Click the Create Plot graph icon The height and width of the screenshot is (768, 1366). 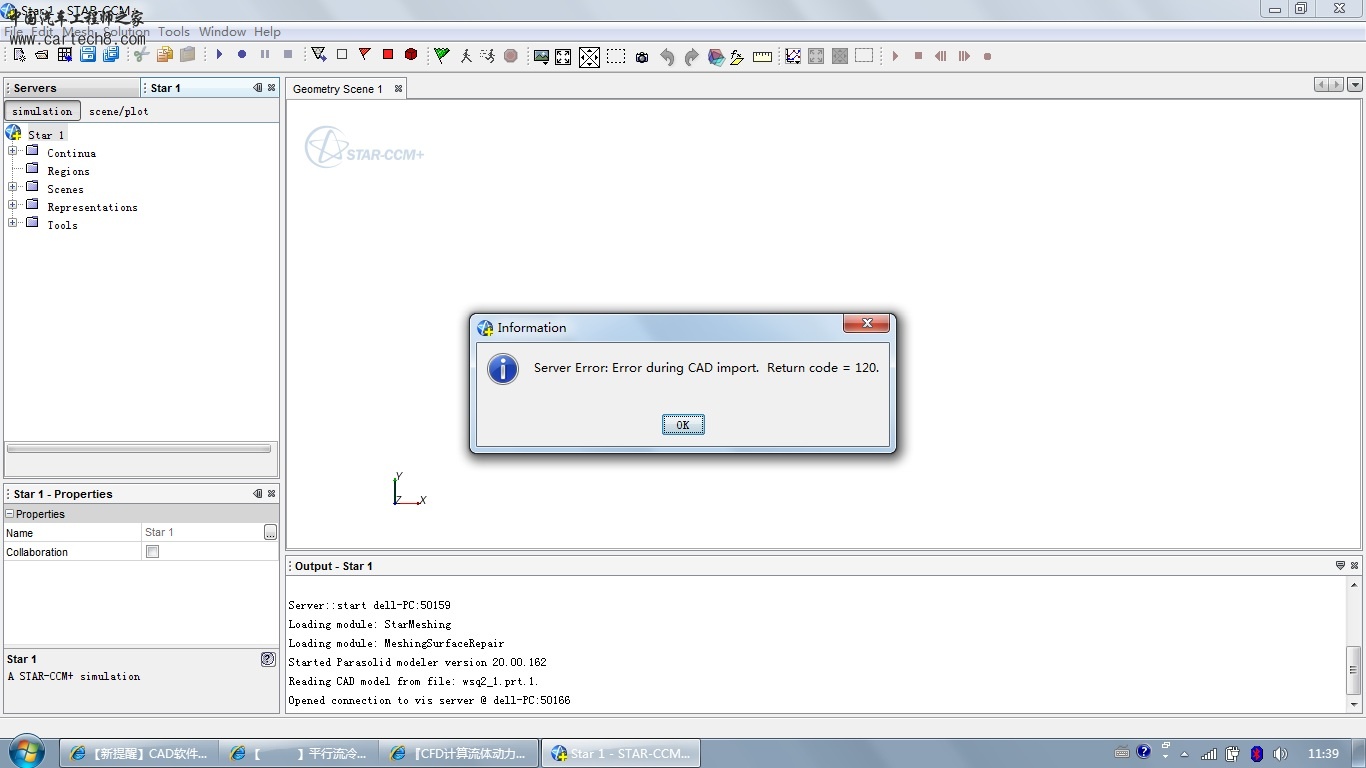click(x=793, y=56)
